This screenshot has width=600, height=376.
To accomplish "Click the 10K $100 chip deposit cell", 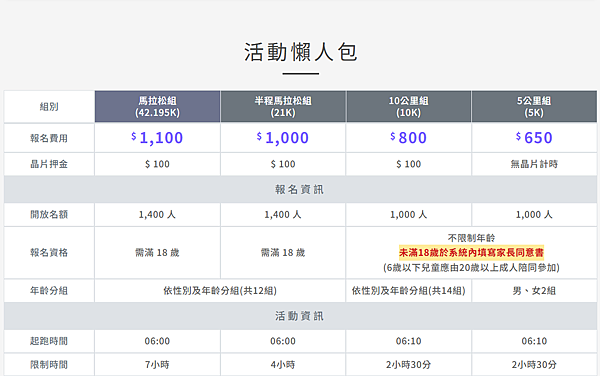I will coord(408,164).
